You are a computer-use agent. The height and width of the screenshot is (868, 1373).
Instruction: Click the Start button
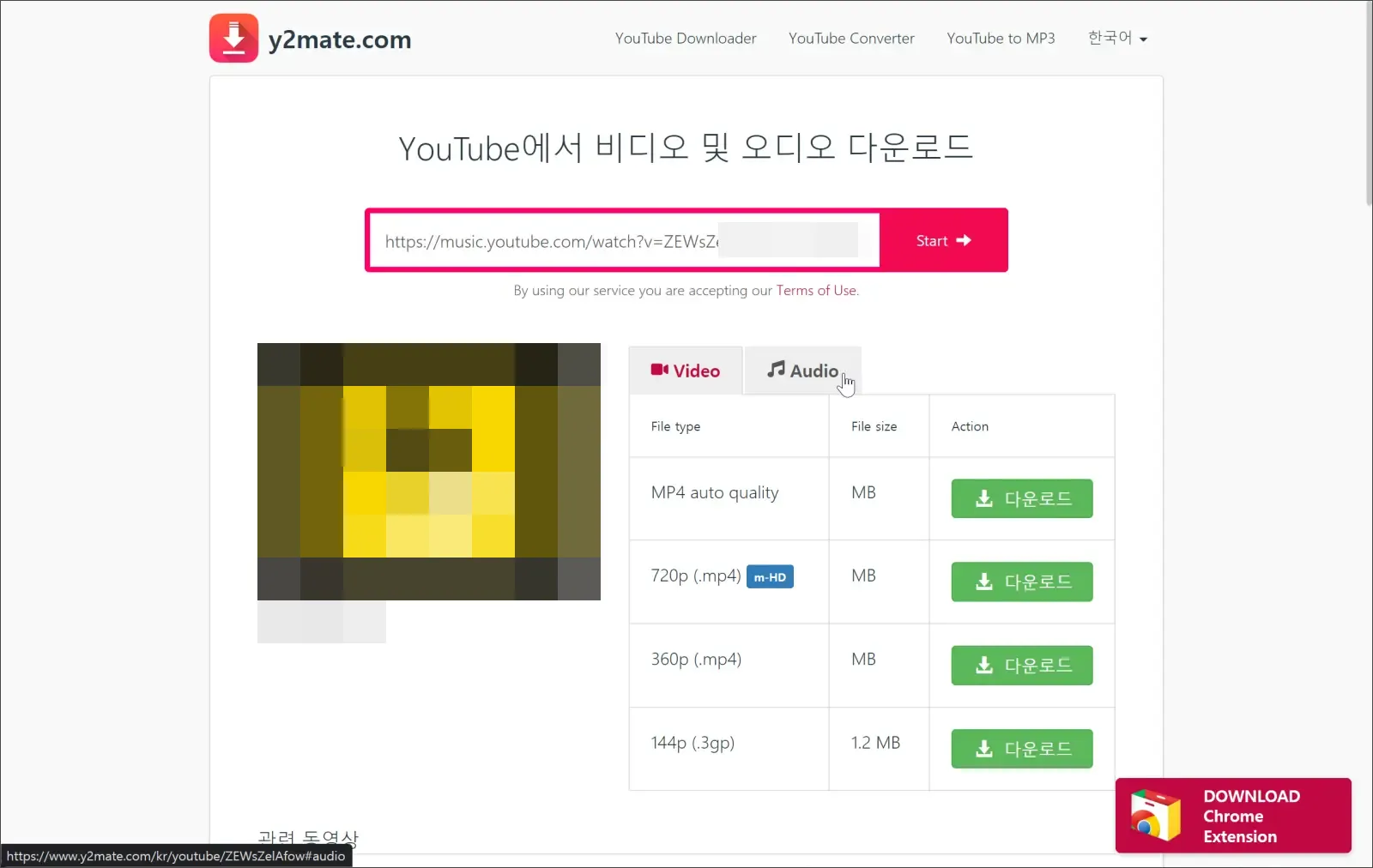pyautogui.click(x=943, y=240)
